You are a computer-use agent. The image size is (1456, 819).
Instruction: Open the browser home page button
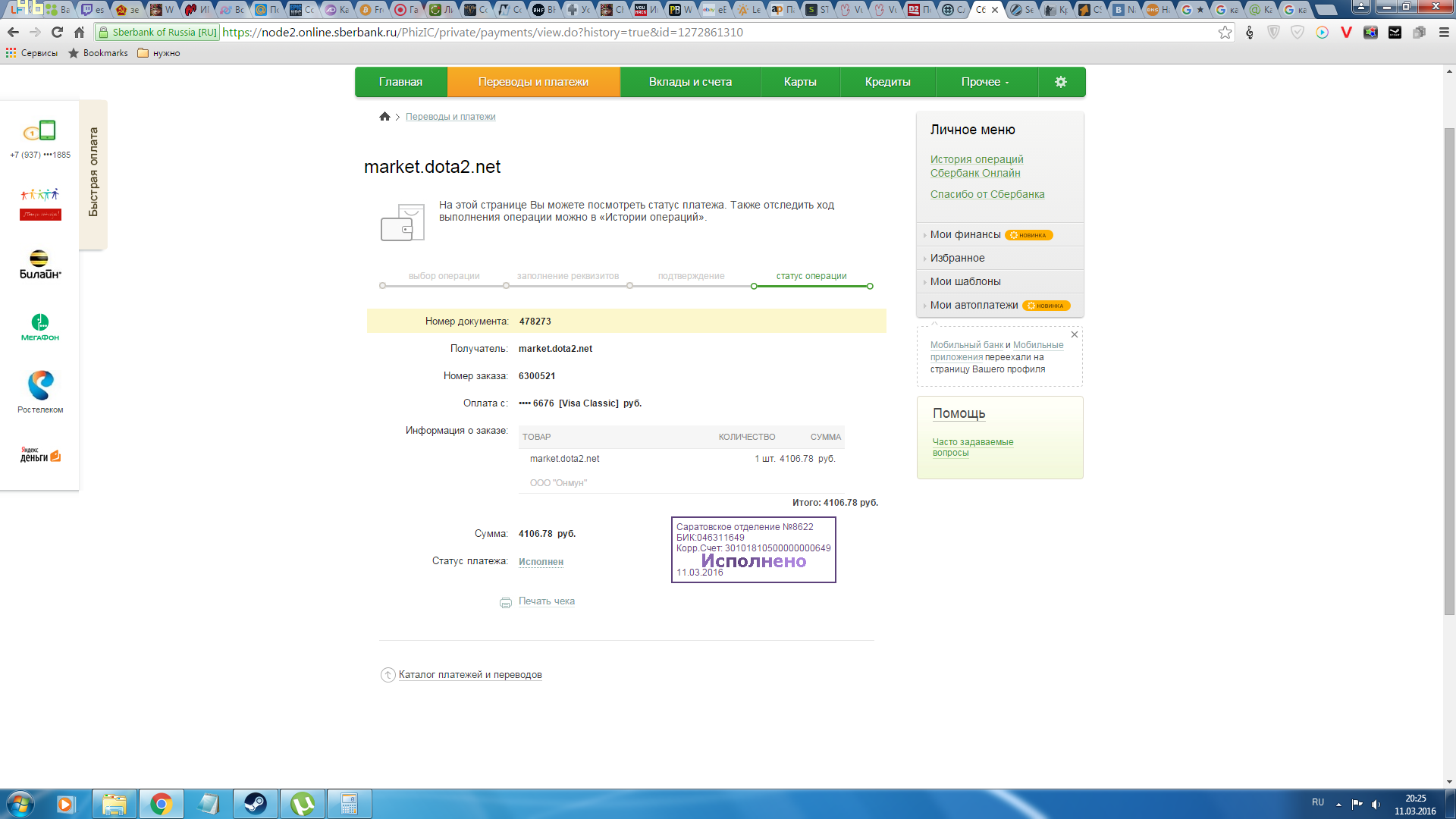click(79, 32)
